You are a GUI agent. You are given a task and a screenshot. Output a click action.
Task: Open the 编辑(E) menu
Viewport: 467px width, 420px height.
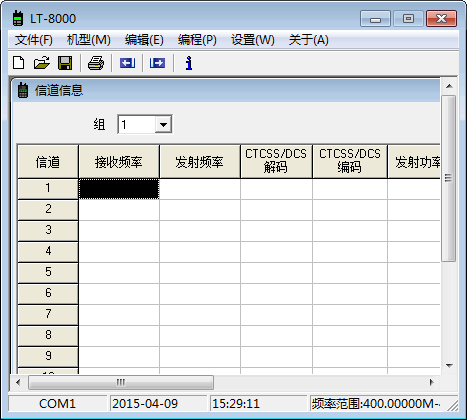tap(144, 40)
